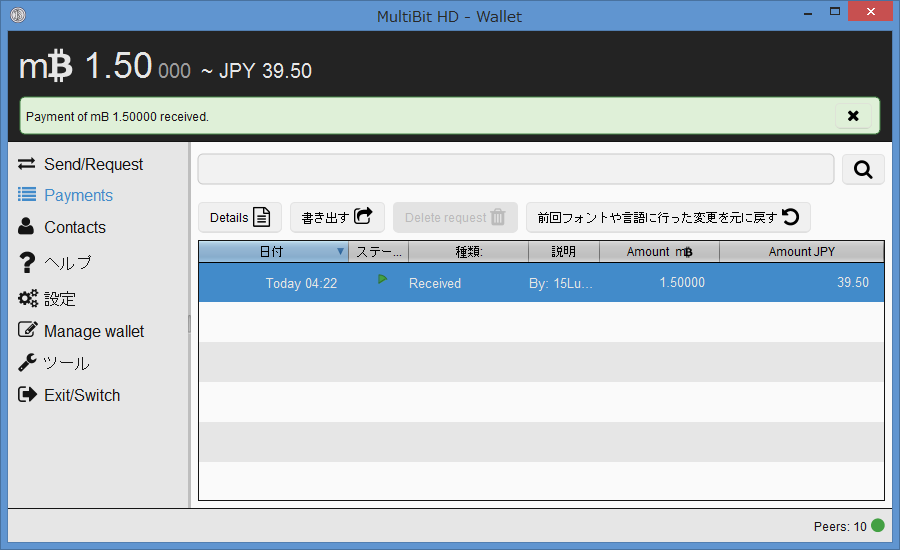Maximize the MultiBit HD window
900x550 pixels.
(835, 11)
